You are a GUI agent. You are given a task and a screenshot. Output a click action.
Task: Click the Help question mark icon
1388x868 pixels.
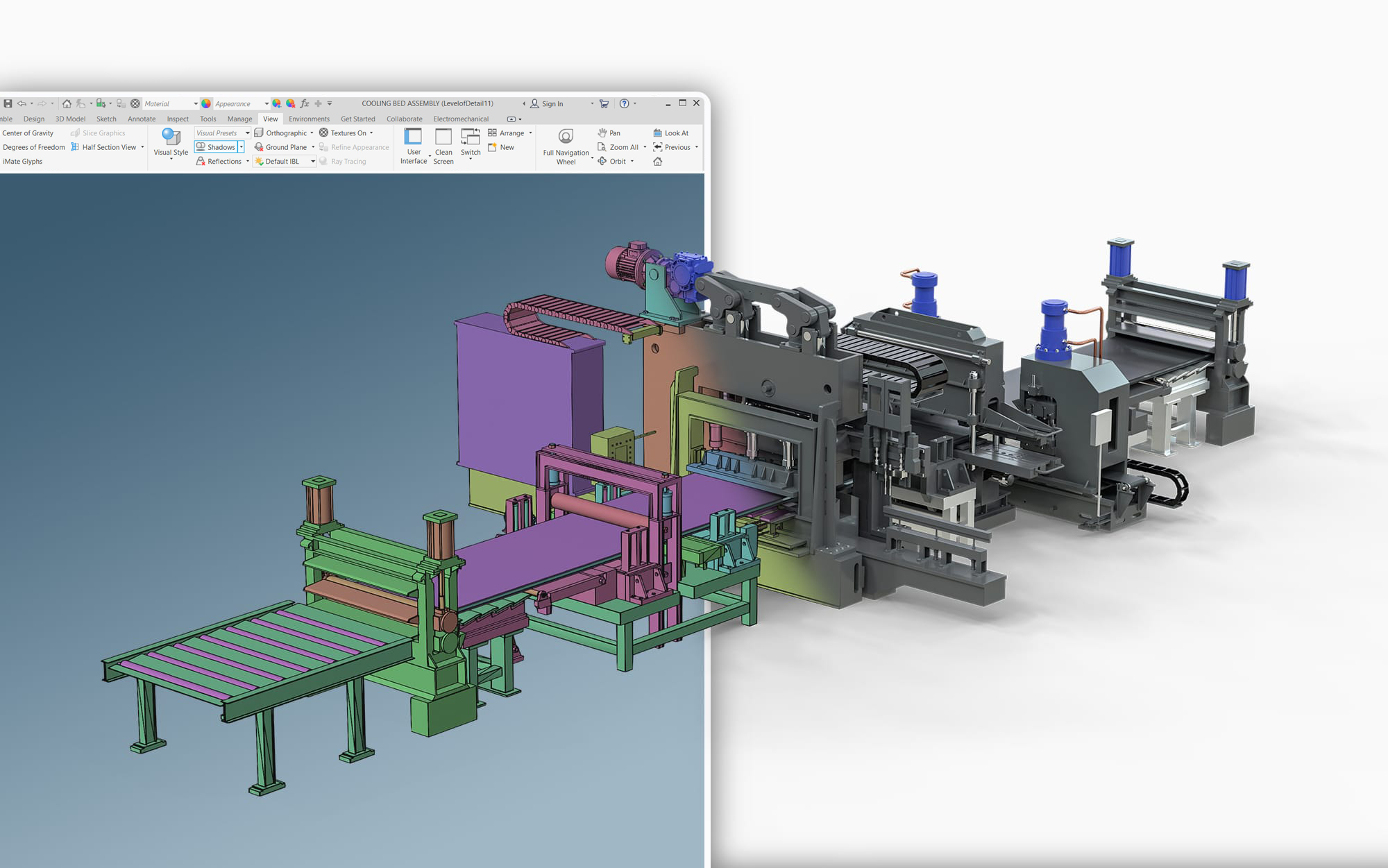624,103
